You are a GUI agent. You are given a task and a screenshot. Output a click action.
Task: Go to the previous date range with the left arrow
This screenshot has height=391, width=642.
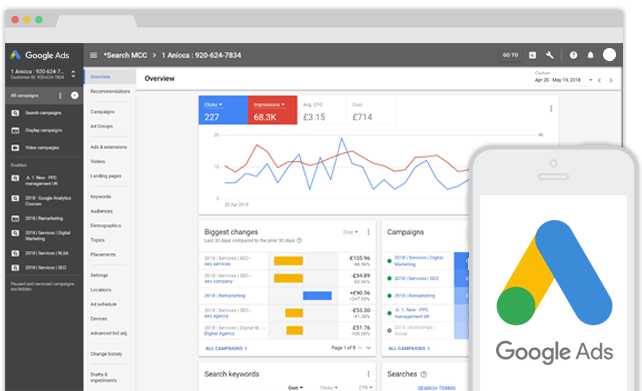[x=599, y=80]
